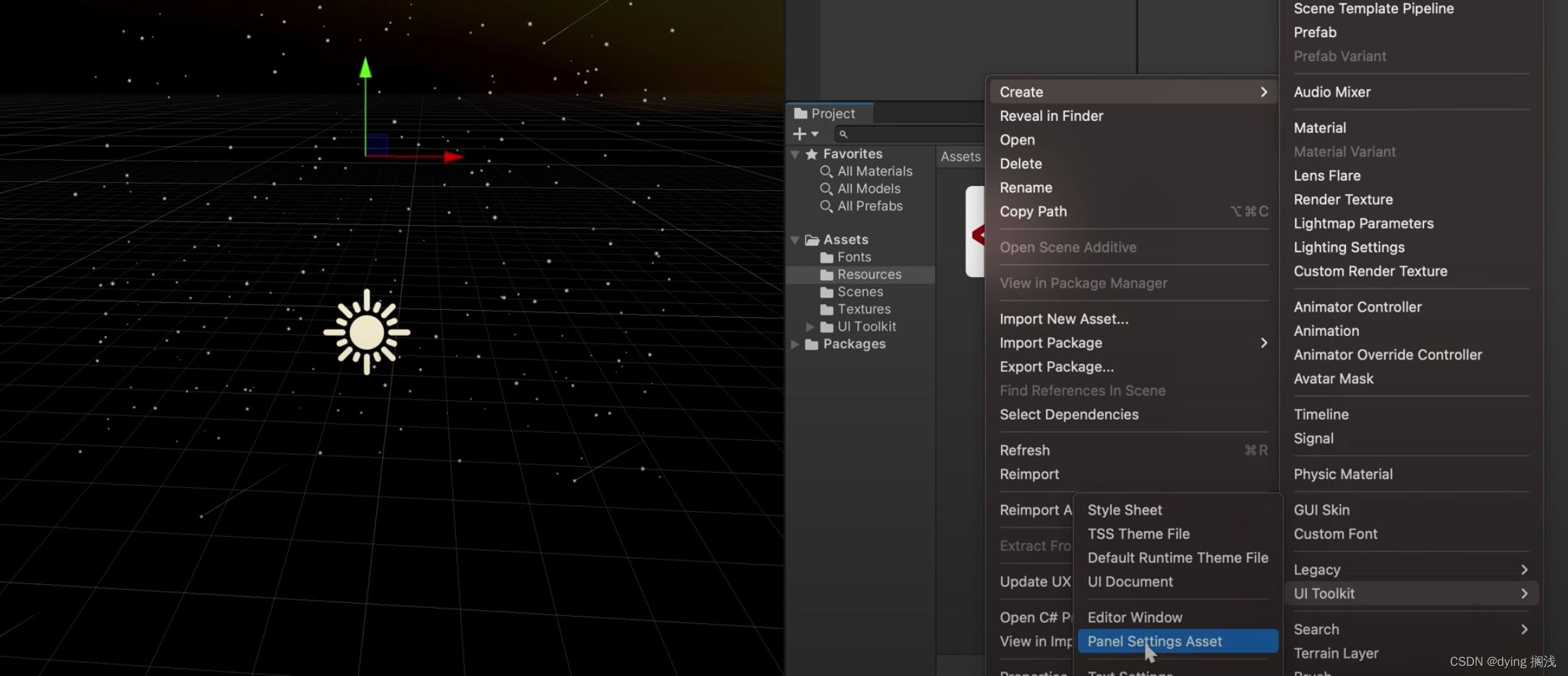
Task: Click the All Prefabs search filter icon
Action: pos(827,206)
